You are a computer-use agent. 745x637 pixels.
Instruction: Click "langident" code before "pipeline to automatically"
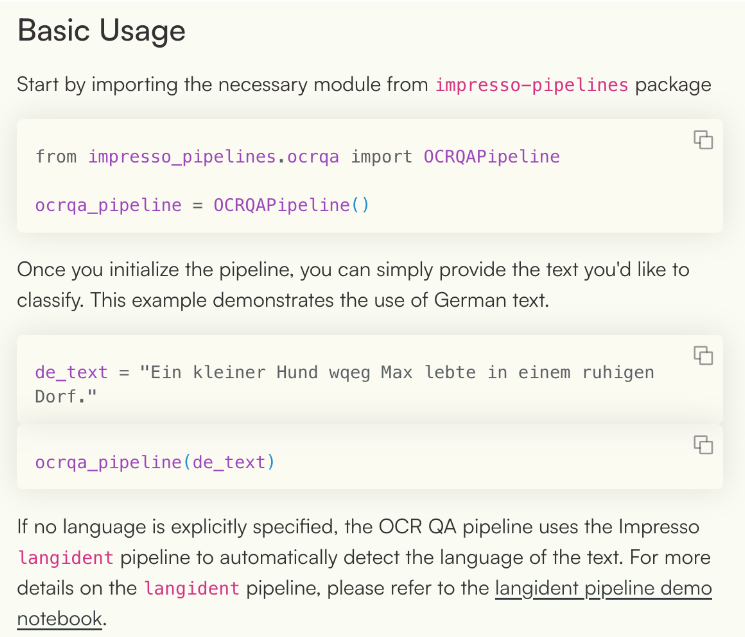pos(65,557)
